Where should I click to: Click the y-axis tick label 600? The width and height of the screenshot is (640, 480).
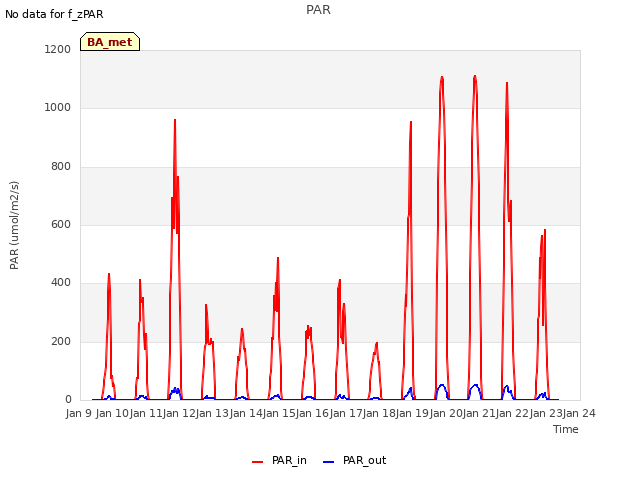(61, 224)
